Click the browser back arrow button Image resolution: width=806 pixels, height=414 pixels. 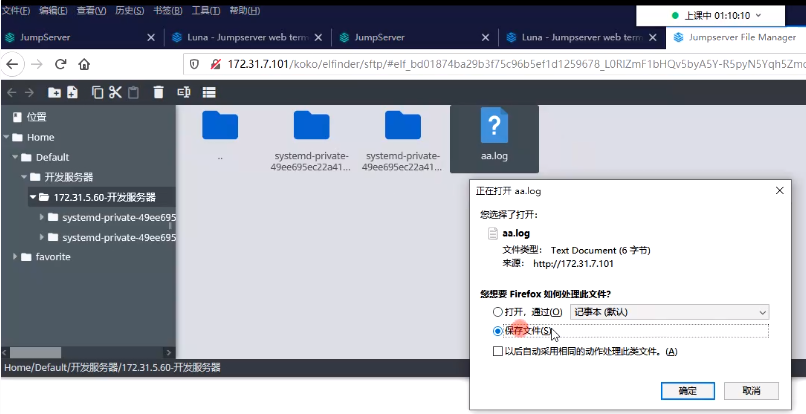[x=12, y=64]
